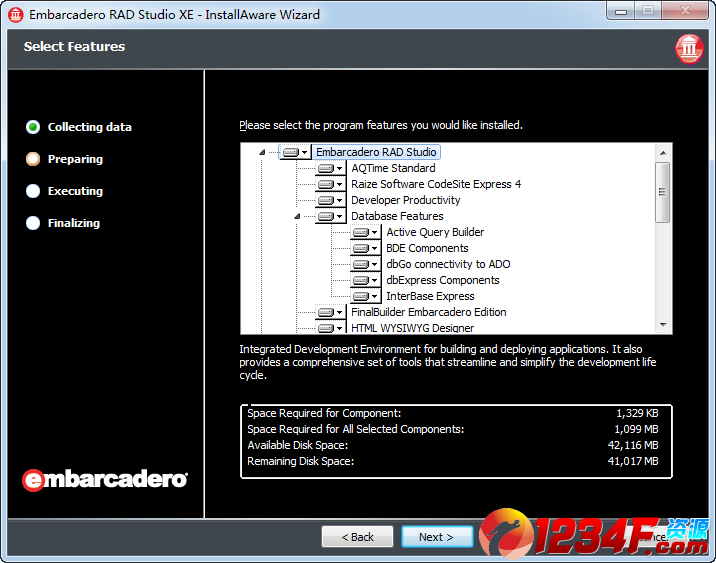
Task: Click the Back button
Action: click(357, 537)
